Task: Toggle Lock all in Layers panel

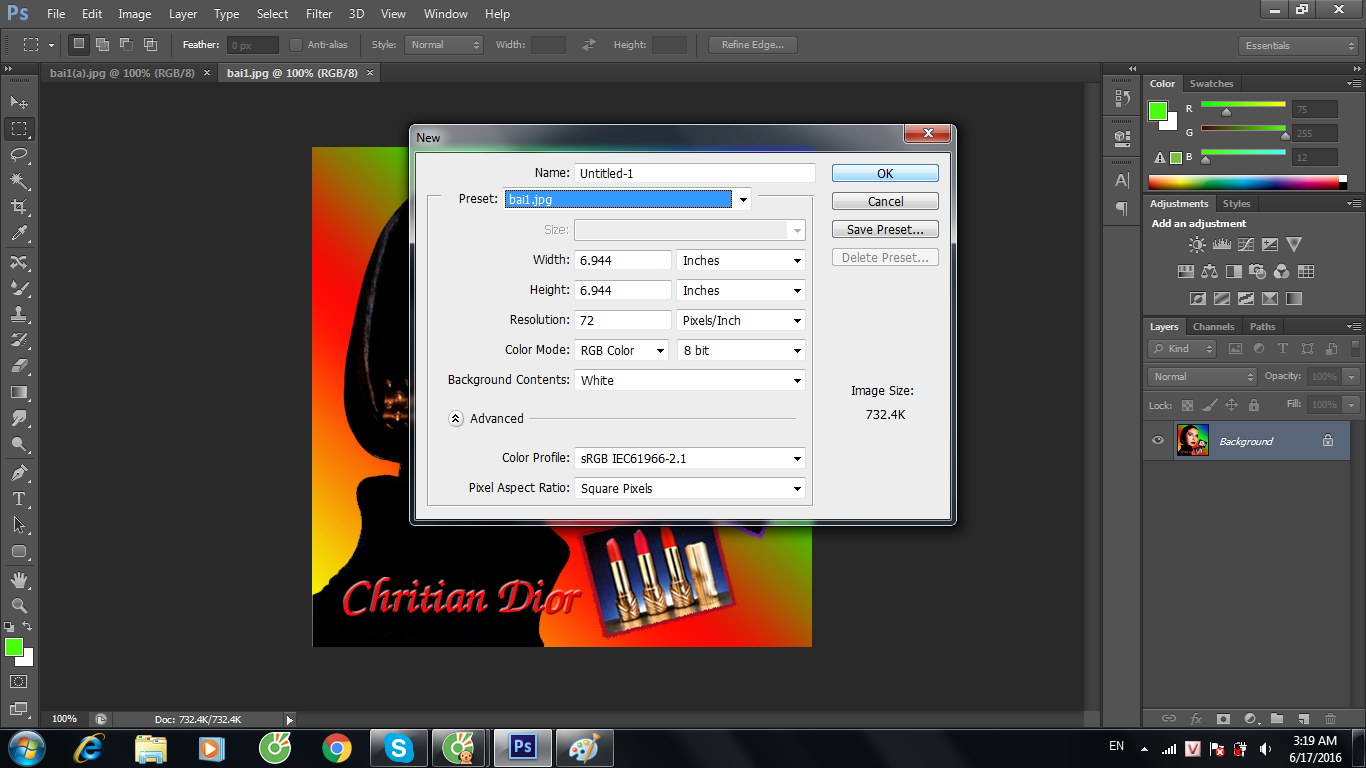Action: [1254, 405]
